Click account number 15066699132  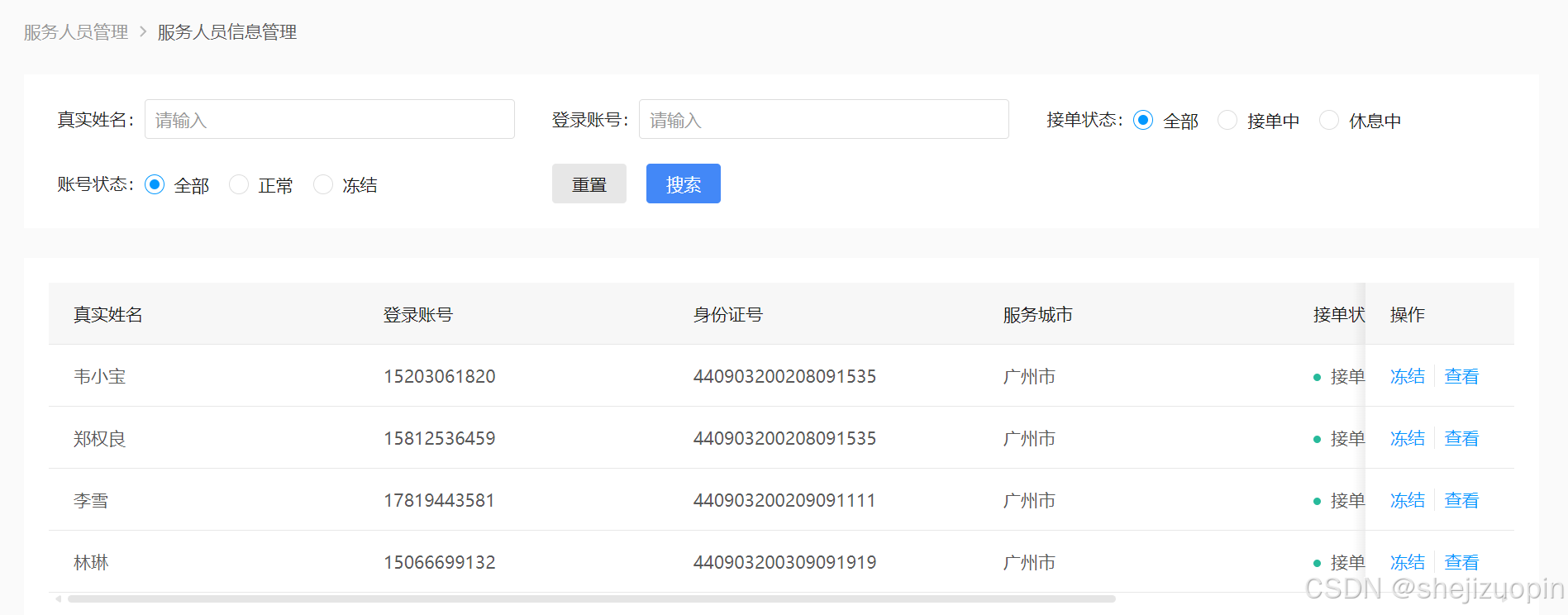tap(440, 562)
